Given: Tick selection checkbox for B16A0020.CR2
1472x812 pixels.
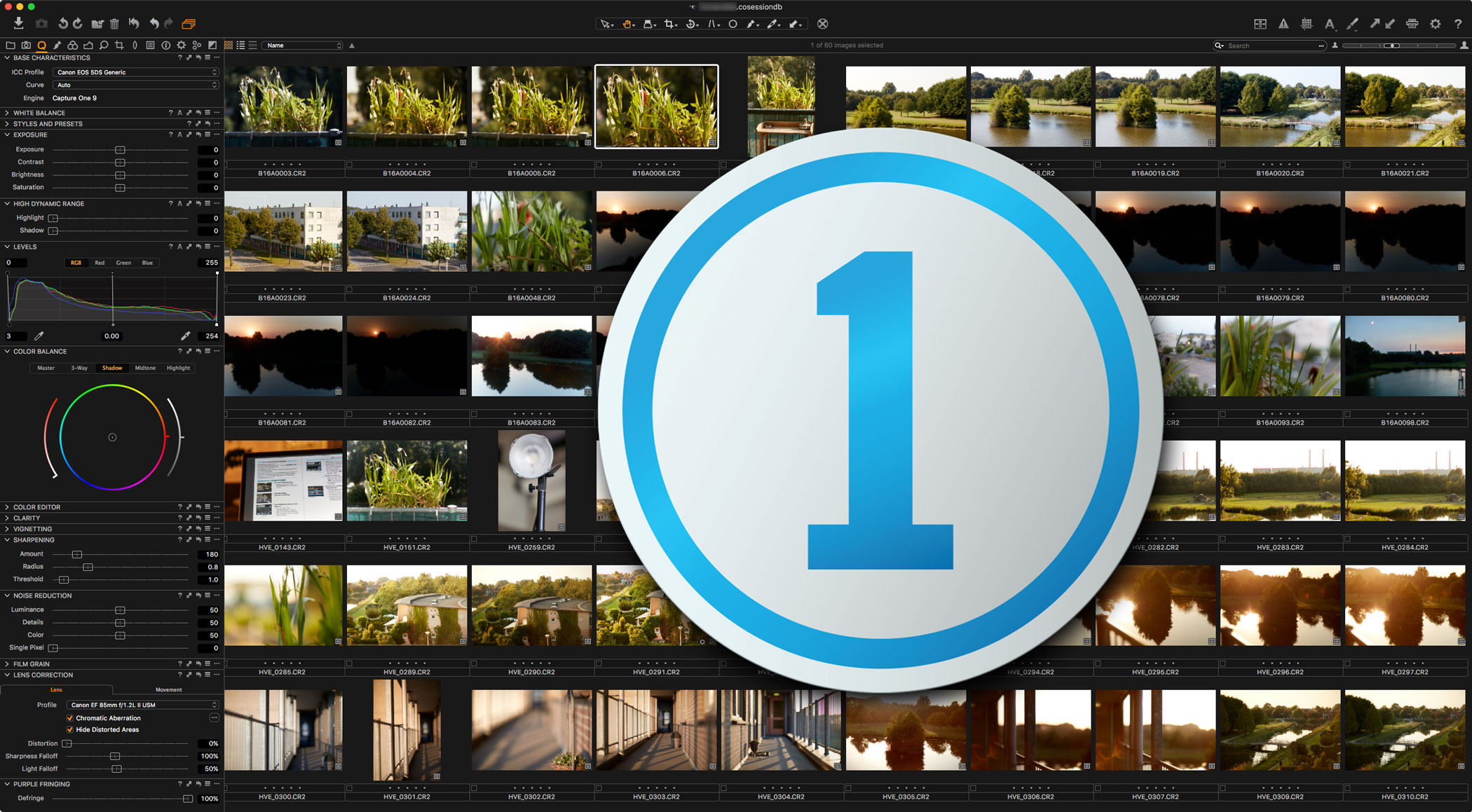Looking at the screenshot, I should (x=1222, y=165).
